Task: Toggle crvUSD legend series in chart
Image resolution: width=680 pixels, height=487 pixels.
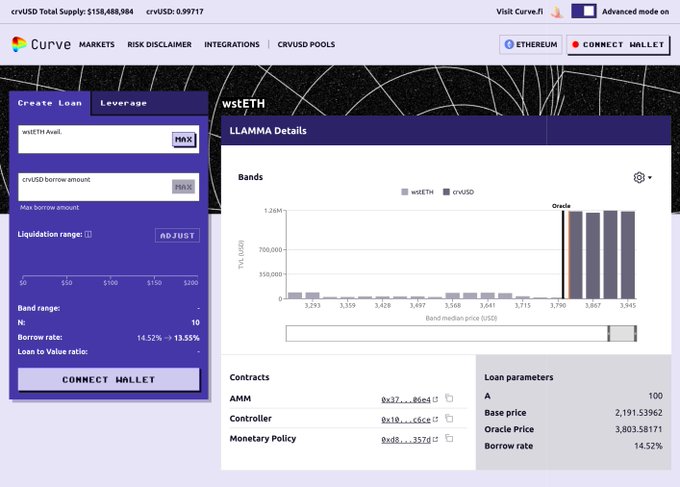Action: (x=458, y=192)
